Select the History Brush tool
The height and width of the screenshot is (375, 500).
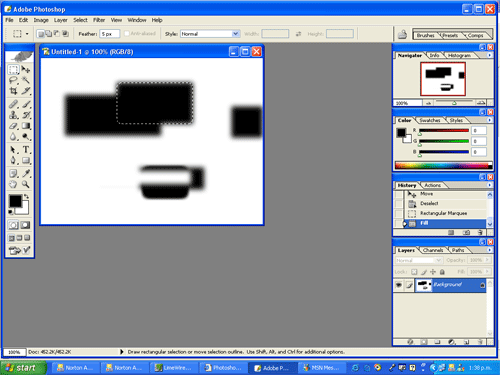26,115
